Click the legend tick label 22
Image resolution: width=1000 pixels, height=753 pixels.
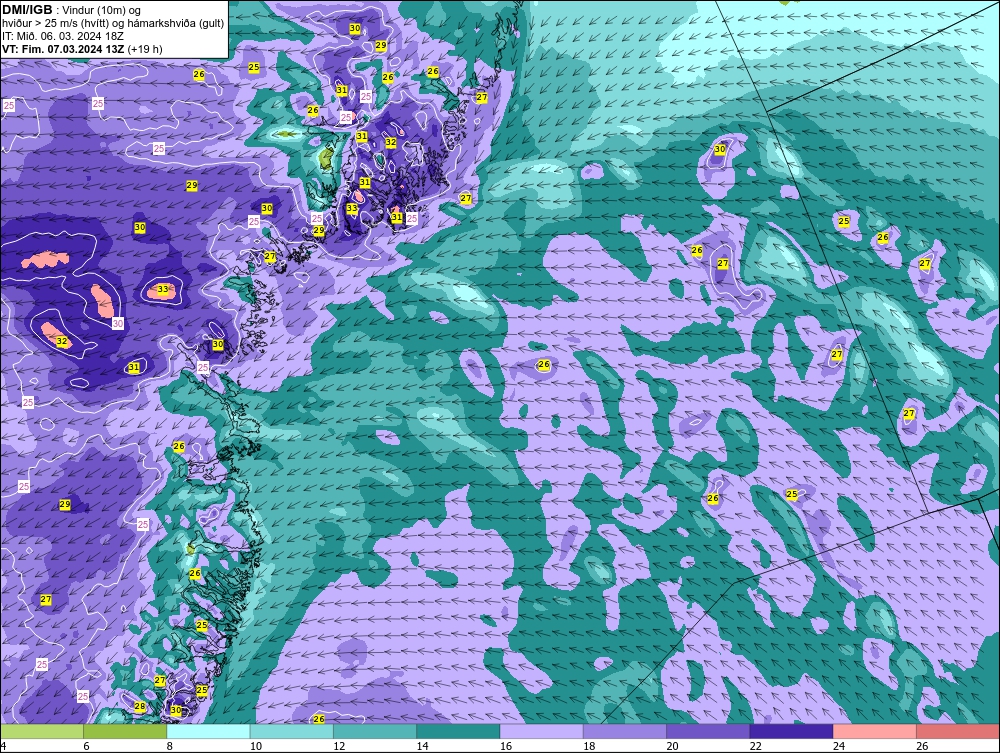[755, 746]
